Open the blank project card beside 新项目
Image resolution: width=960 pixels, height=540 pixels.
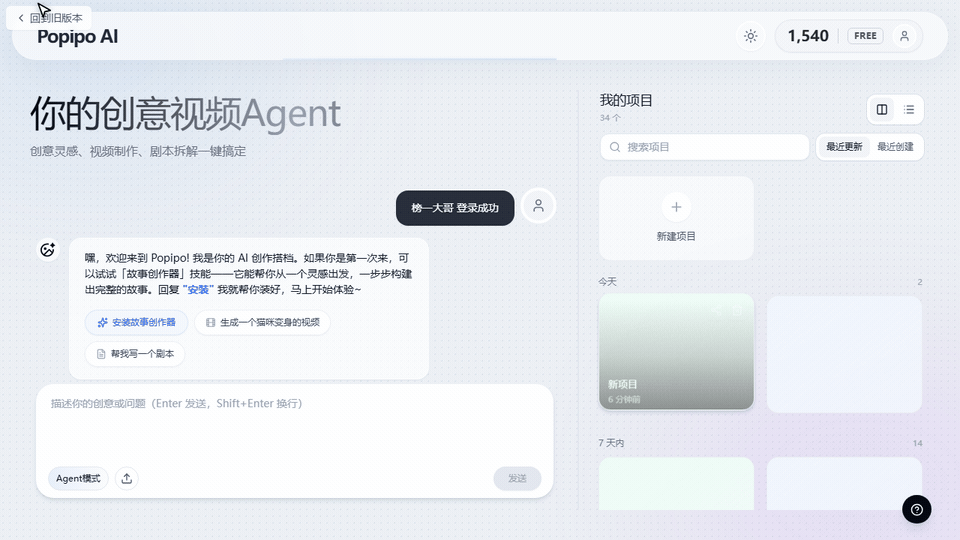[x=844, y=354]
